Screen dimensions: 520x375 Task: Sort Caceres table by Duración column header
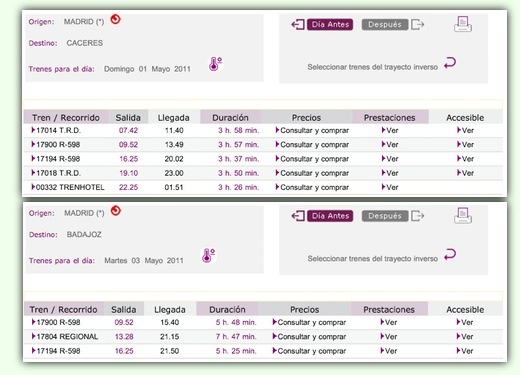coord(230,117)
